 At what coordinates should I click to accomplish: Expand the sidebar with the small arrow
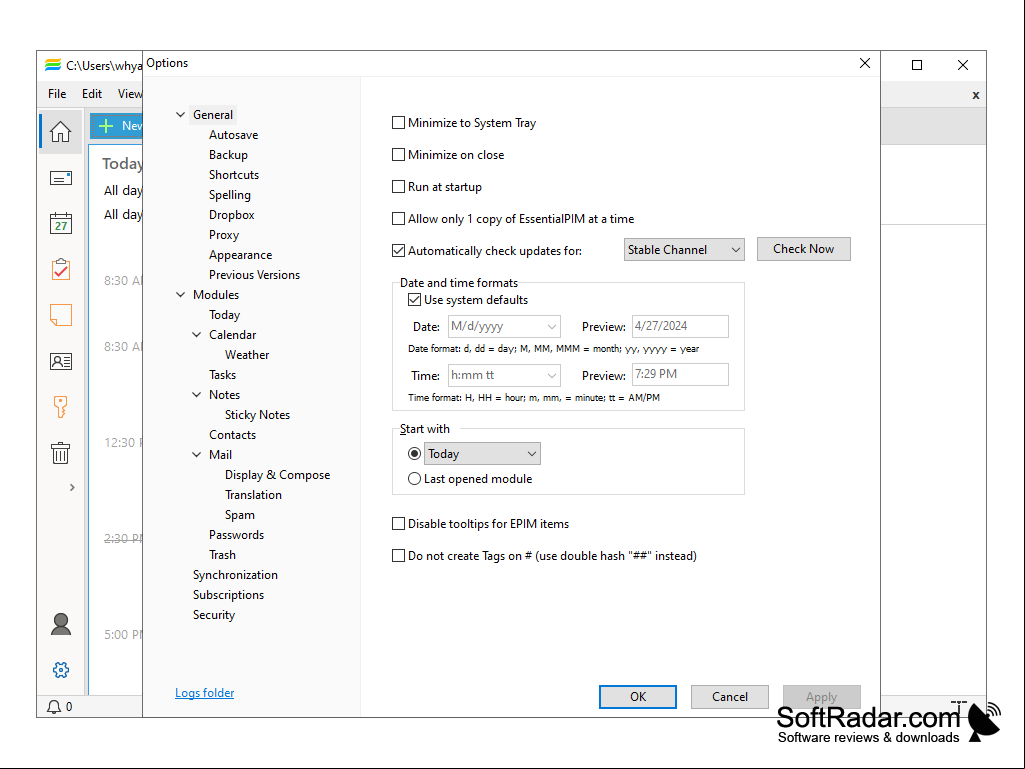72,487
